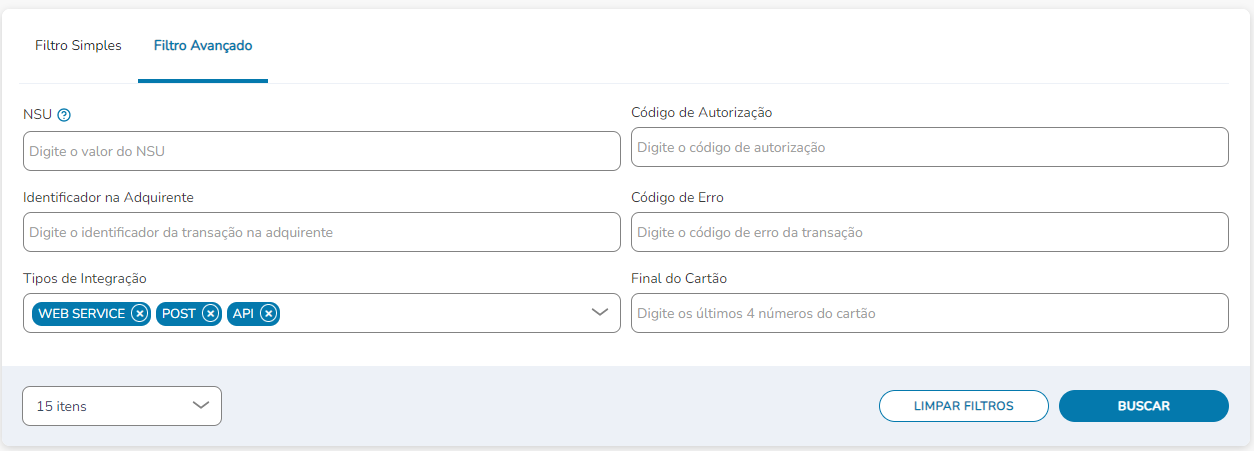Image resolution: width=1254 pixels, height=451 pixels.
Task: Click the Final do Cartão field
Action: [x=930, y=313]
